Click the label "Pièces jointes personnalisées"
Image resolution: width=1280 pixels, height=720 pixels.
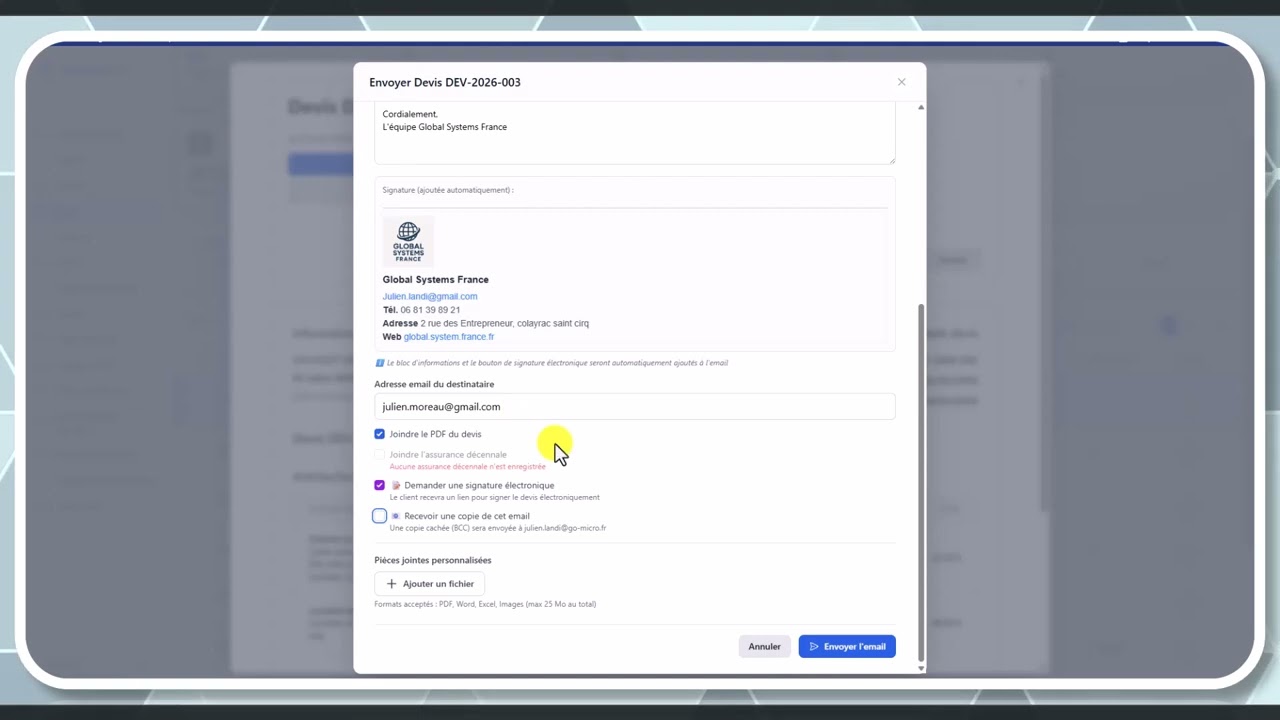pos(433,560)
